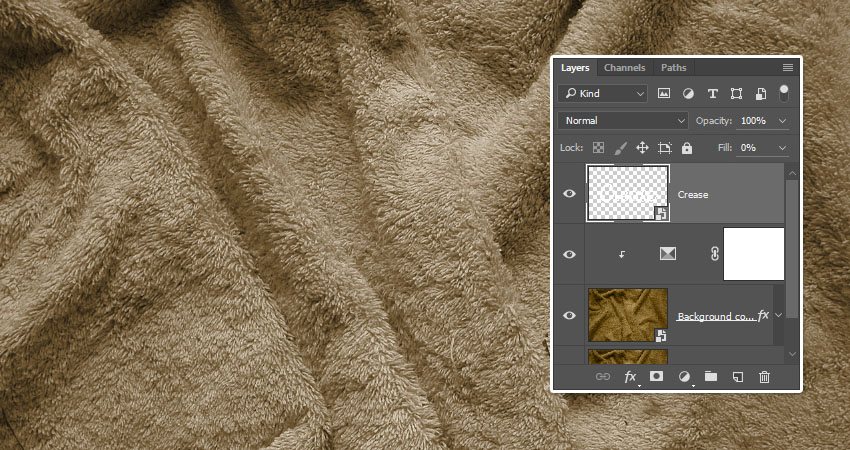Click the lock all padlock icon
Viewport: 850px width, 450px height.
click(x=687, y=147)
